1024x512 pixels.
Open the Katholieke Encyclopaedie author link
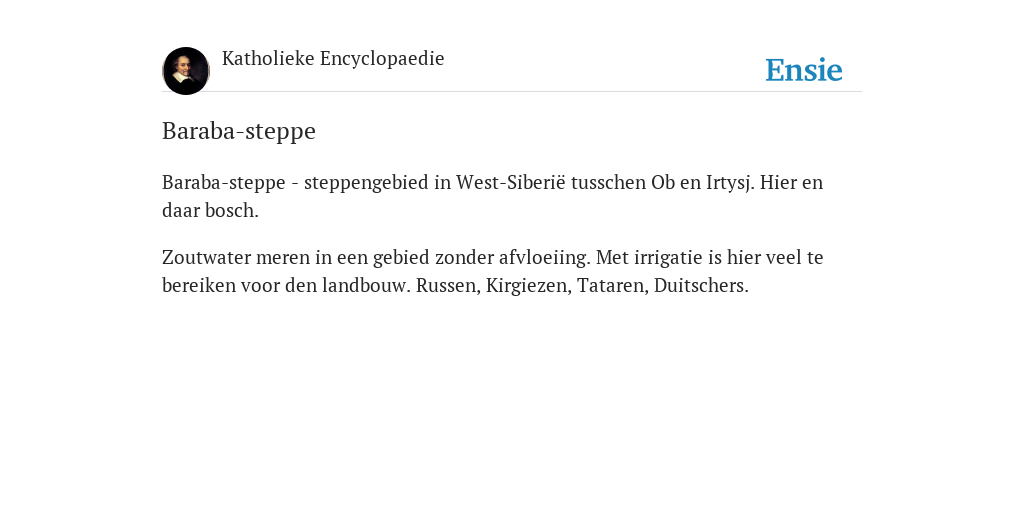(x=333, y=59)
